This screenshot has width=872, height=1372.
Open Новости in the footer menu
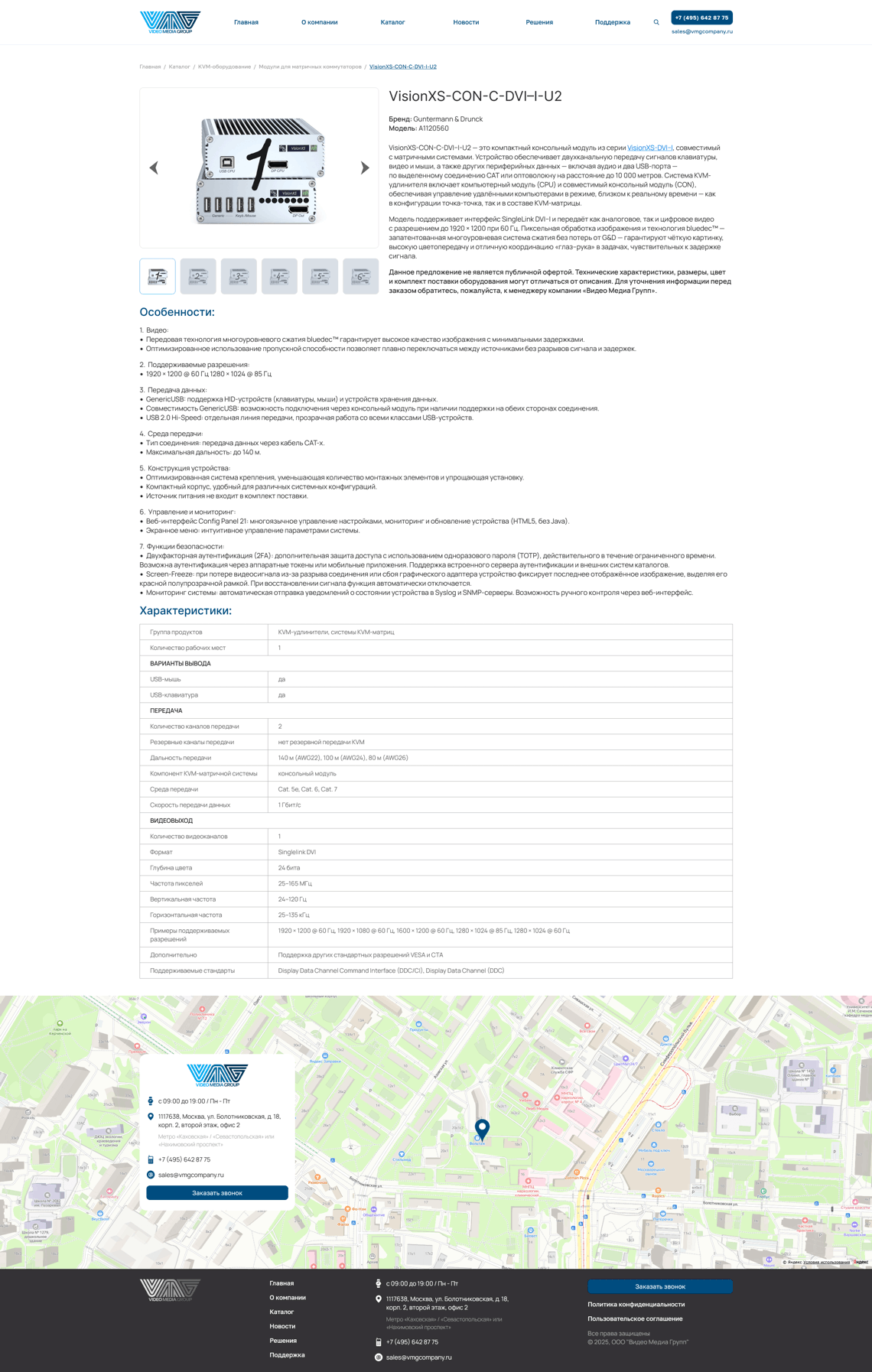click(282, 1326)
